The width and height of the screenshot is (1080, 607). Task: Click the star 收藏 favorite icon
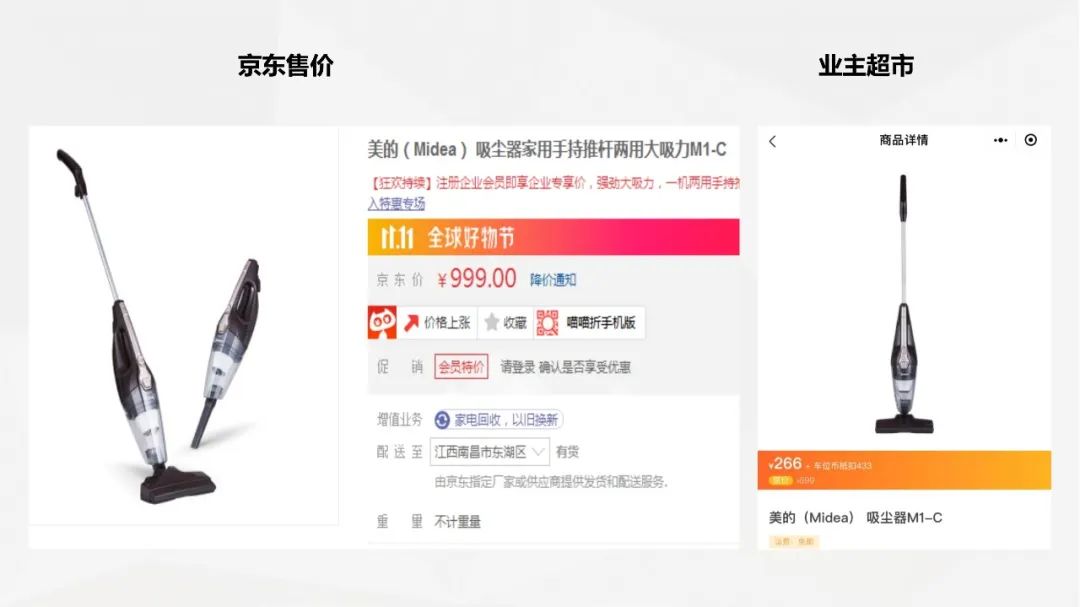(x=491, y=322)
